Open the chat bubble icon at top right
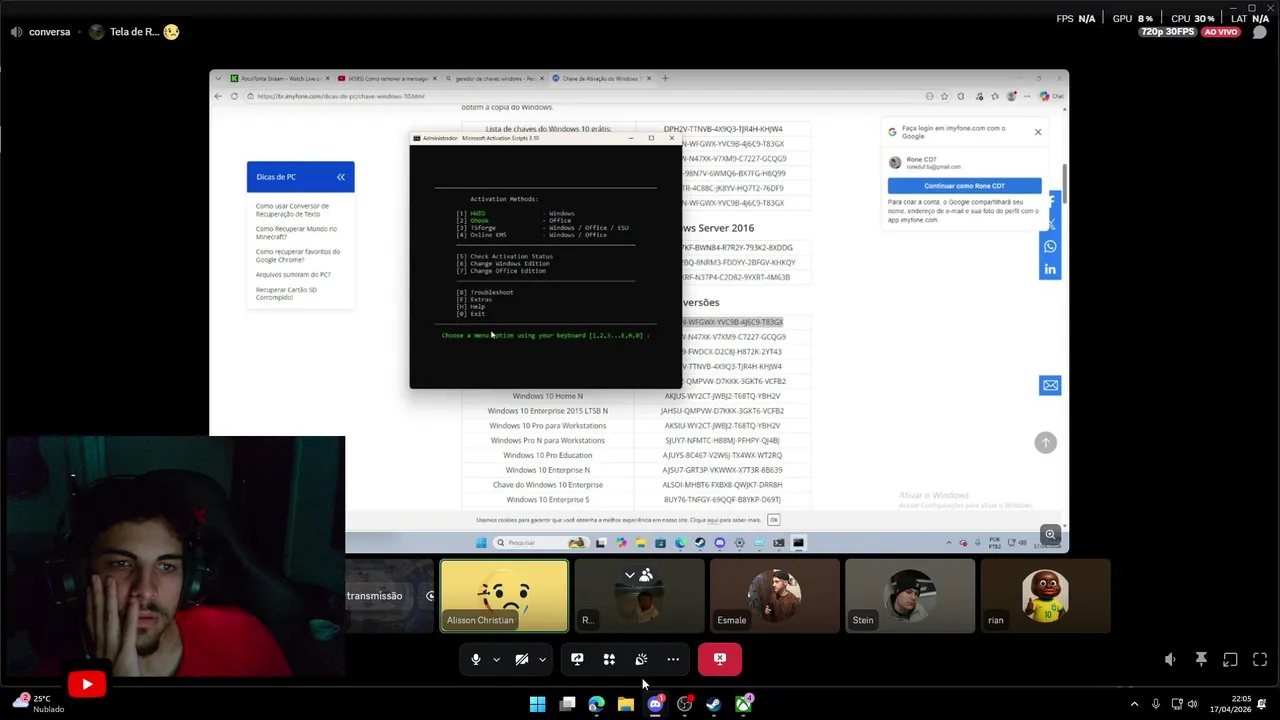Viewport: 1280px width, 720px height. tap(1260, 32)
